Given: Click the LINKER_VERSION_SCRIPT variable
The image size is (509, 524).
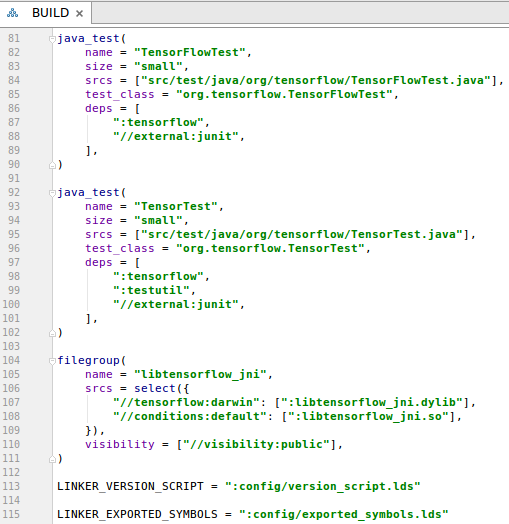Looking at the screenshot, I should coord(130,486).
